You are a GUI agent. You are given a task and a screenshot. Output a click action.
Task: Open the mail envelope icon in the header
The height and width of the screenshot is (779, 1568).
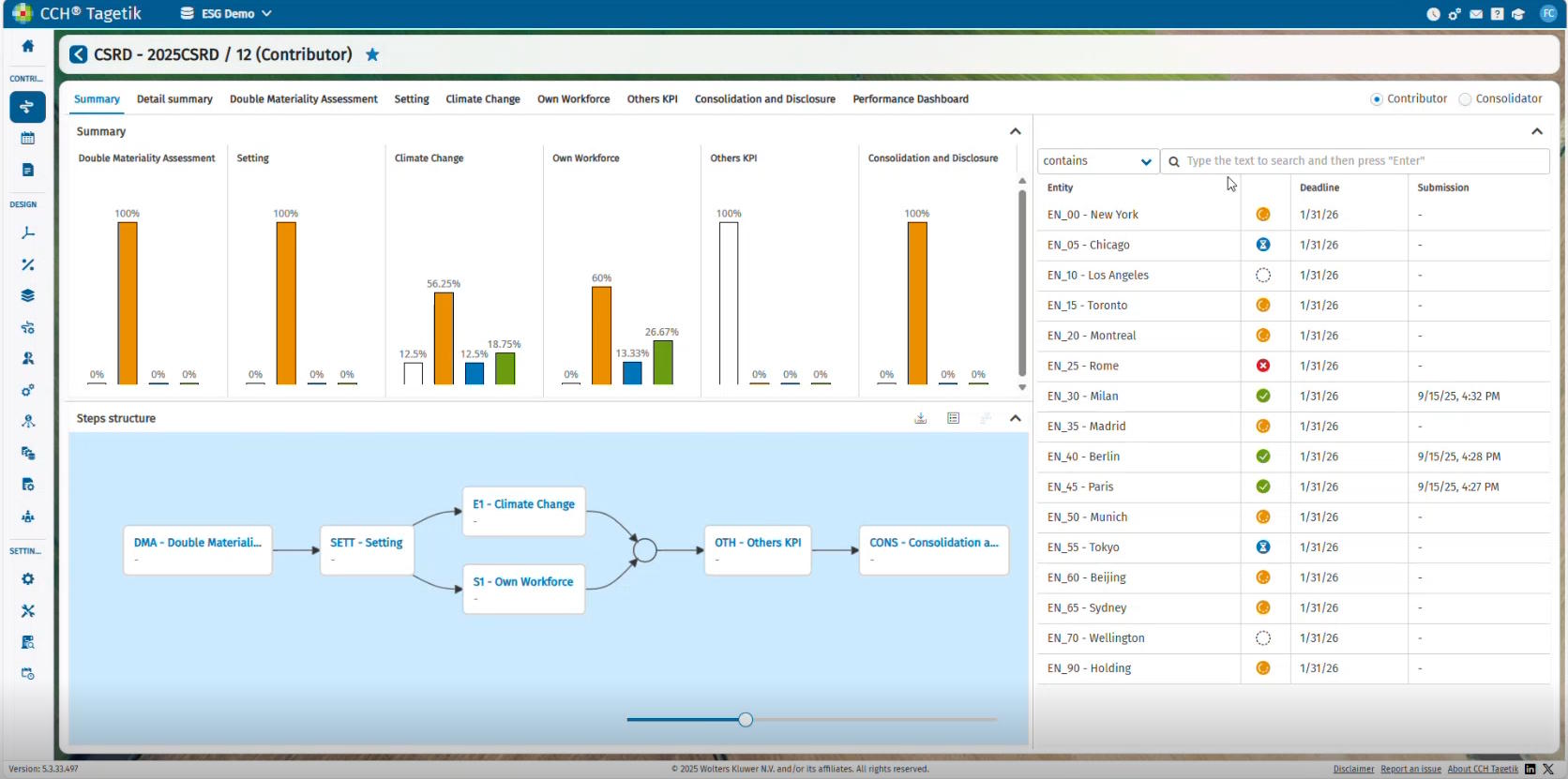click(x=1476, y=14)
